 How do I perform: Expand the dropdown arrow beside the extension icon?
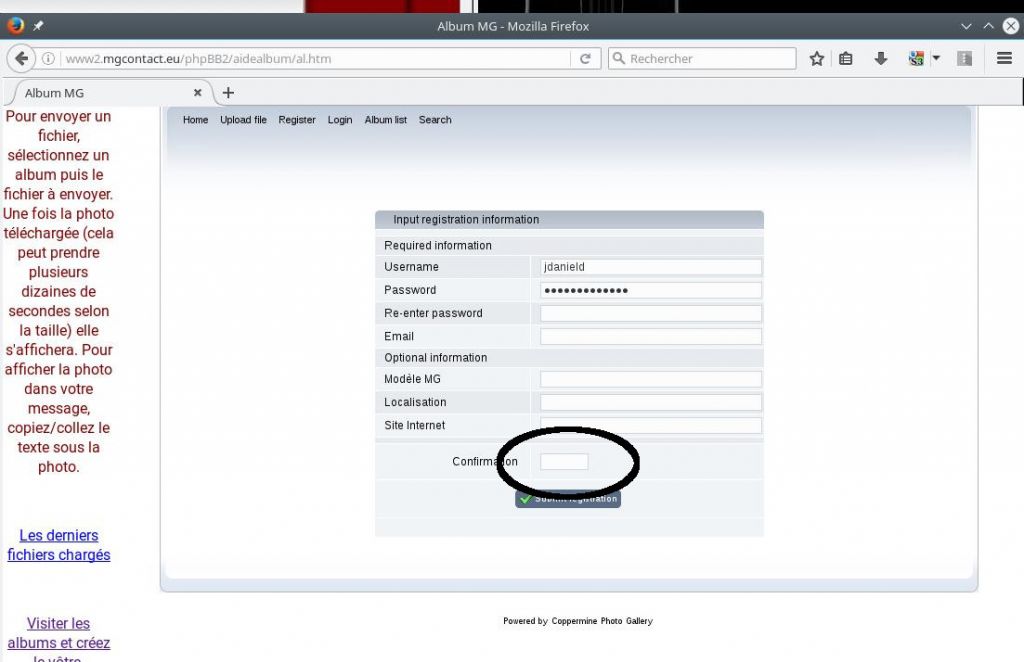(x=936, y=58)
